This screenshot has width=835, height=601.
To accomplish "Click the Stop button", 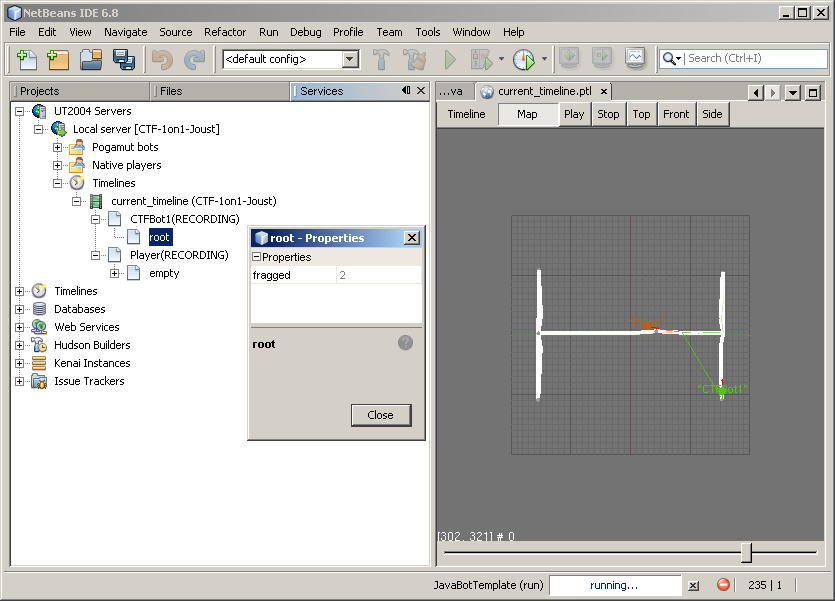I will (608, 114).
